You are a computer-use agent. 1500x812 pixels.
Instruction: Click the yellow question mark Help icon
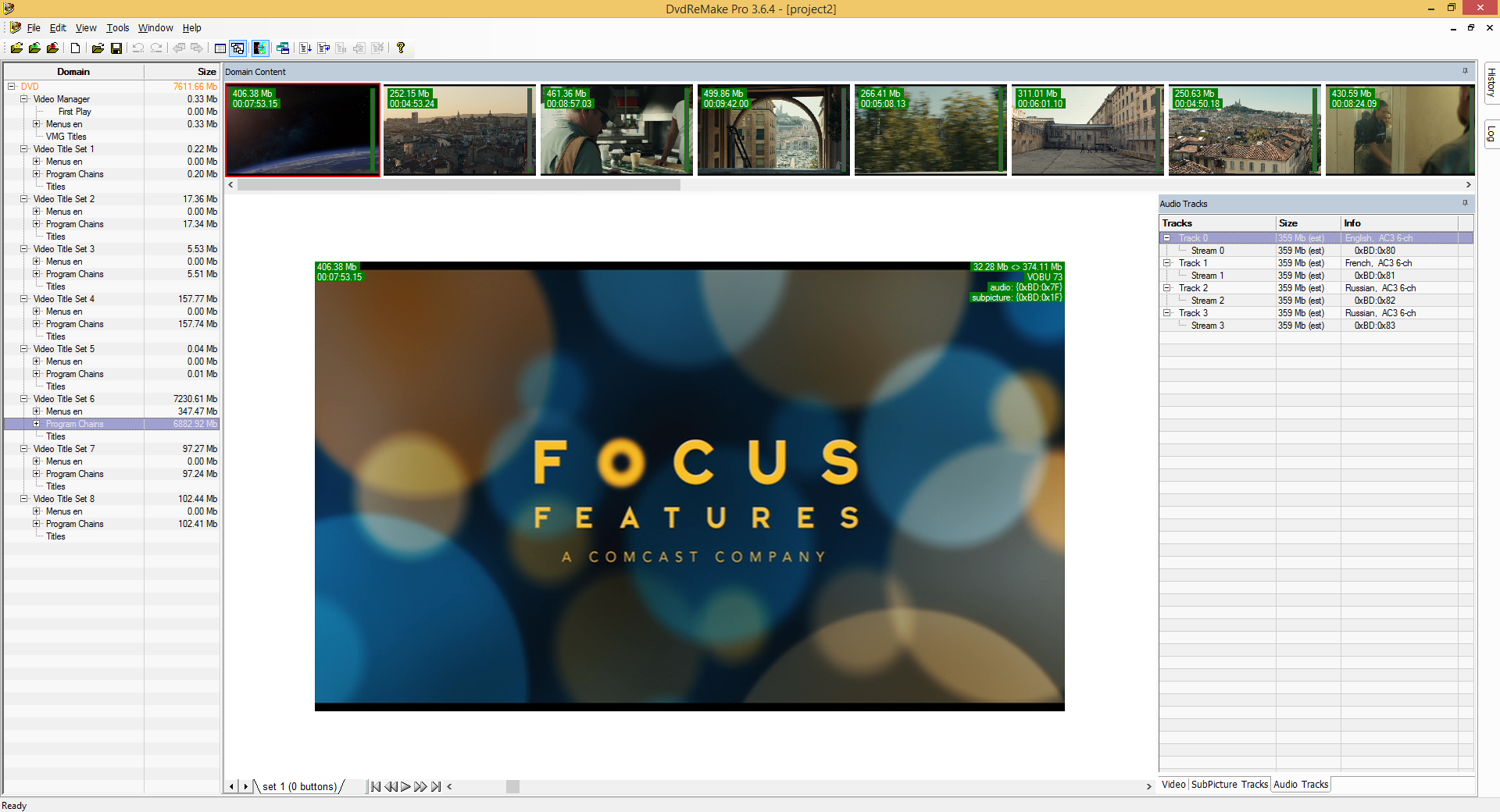[401, 48]
